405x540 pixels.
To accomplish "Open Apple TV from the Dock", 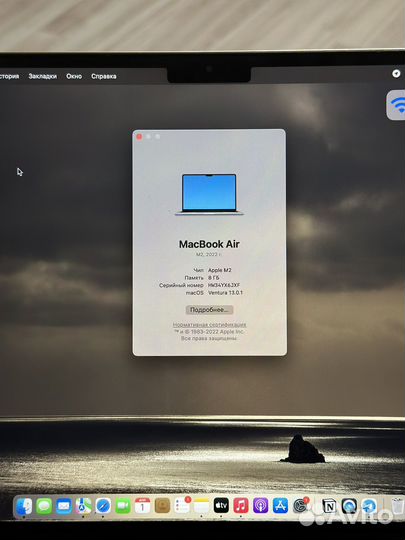I will (x=221, y=506).
